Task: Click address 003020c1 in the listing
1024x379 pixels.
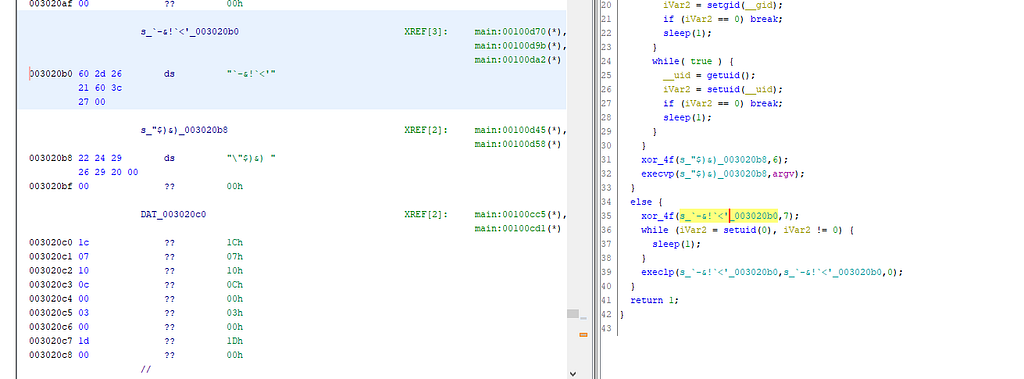Action: [51, 256]
